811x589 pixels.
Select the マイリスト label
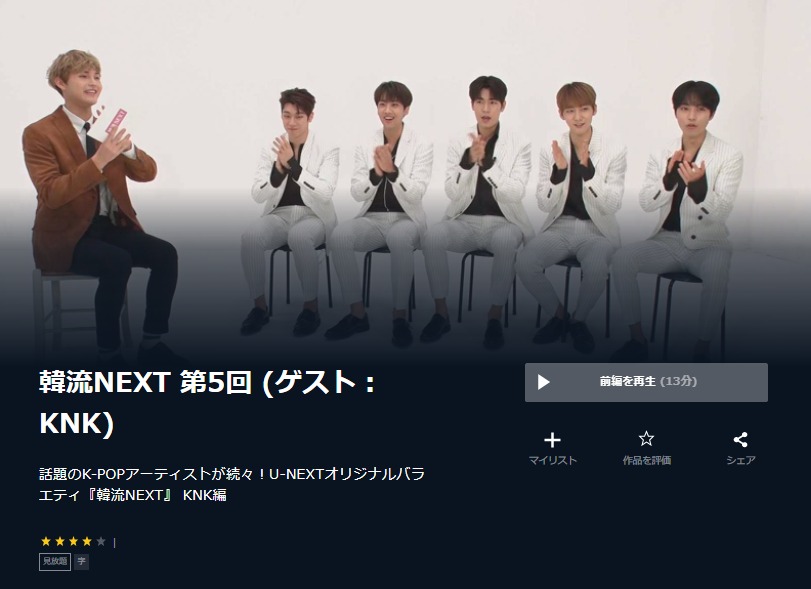point(552,460)
